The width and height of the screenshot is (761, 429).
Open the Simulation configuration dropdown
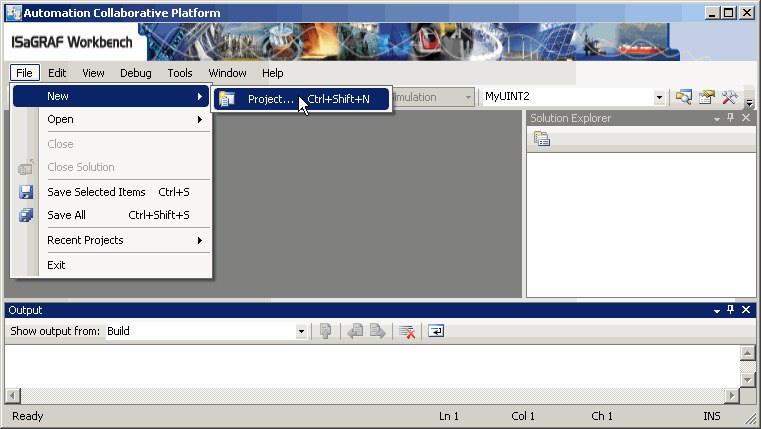(x=468, y=97)
